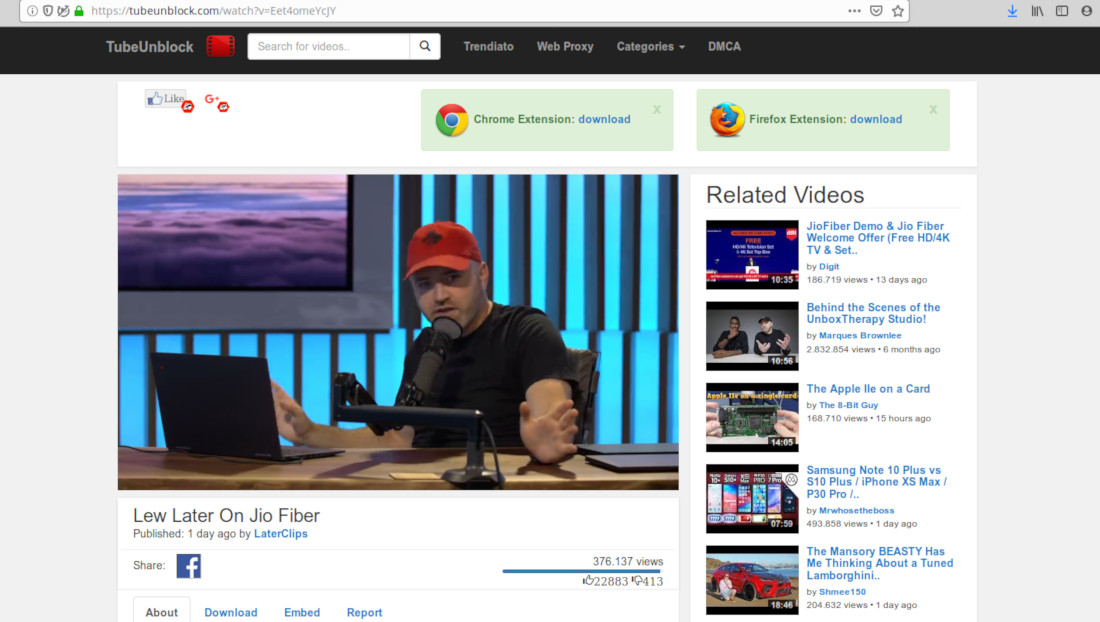Click the like-dislike ratio bar
Image resolution: width=1100 pixels, height=622 pixels.
[582, 571]
